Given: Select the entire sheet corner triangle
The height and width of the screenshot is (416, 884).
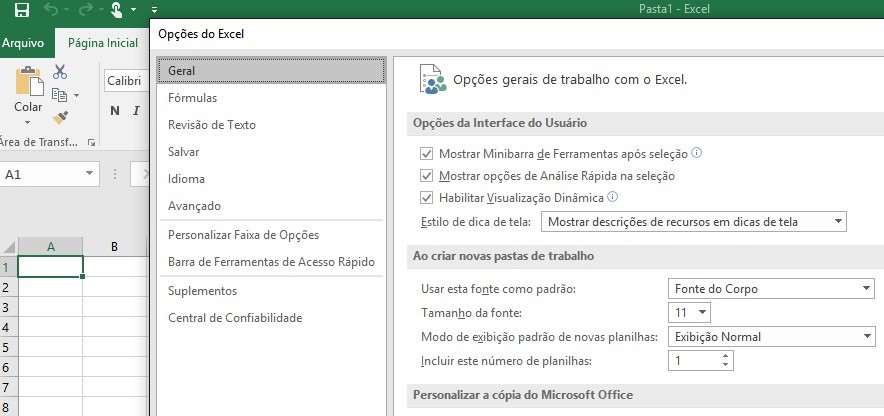Looking at the screenshot, I should 9,247.
